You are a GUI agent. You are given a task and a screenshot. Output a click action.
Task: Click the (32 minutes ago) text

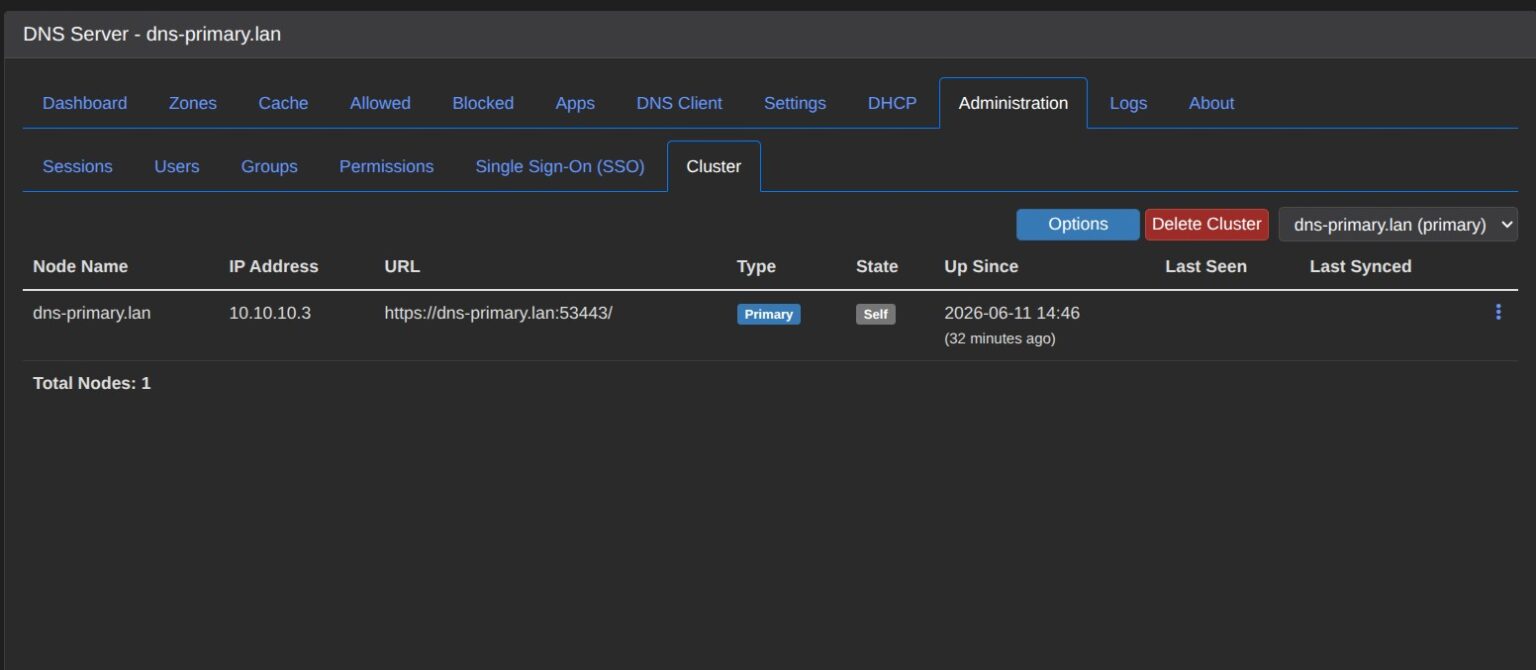tap(1000, 338)
